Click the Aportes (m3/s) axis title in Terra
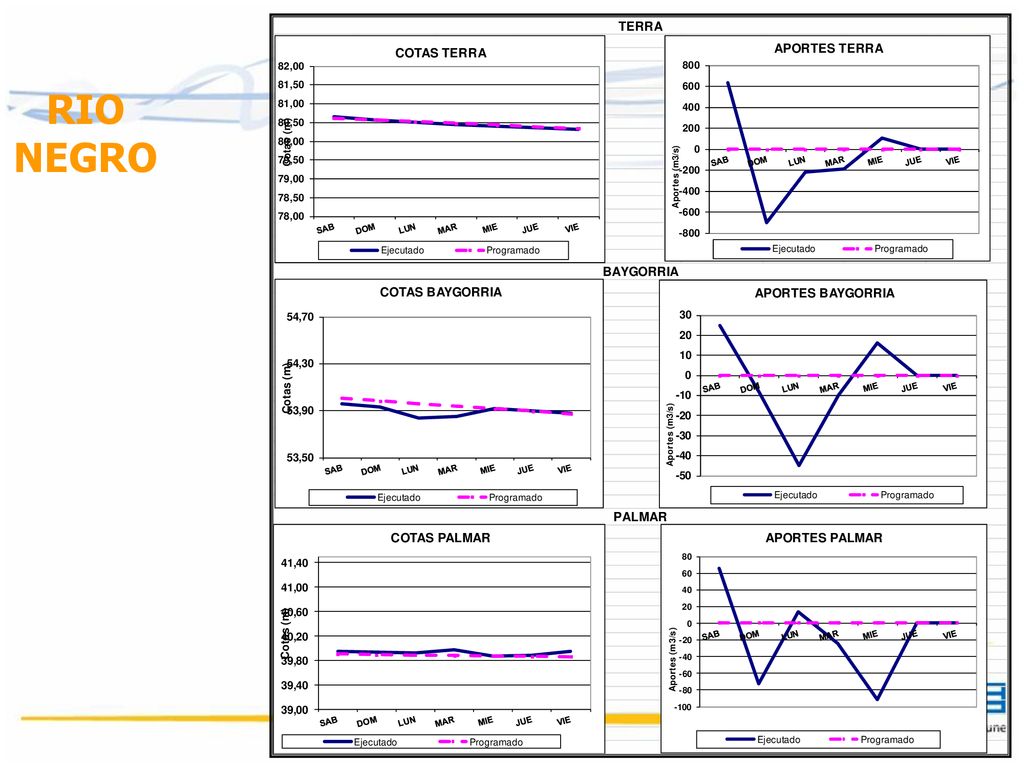 coord(675,177)
